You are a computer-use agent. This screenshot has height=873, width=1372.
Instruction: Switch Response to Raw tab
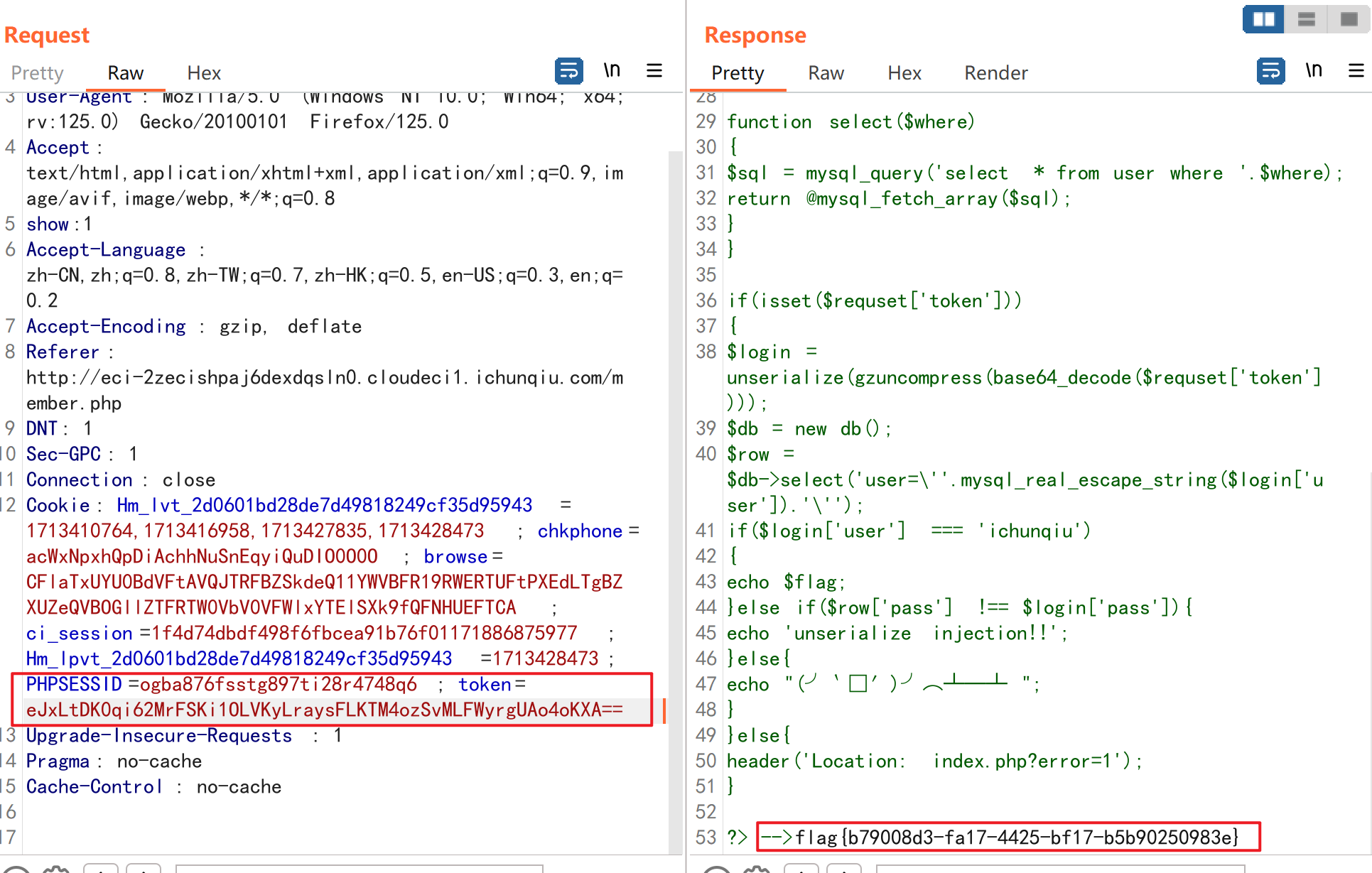point(826,73)
